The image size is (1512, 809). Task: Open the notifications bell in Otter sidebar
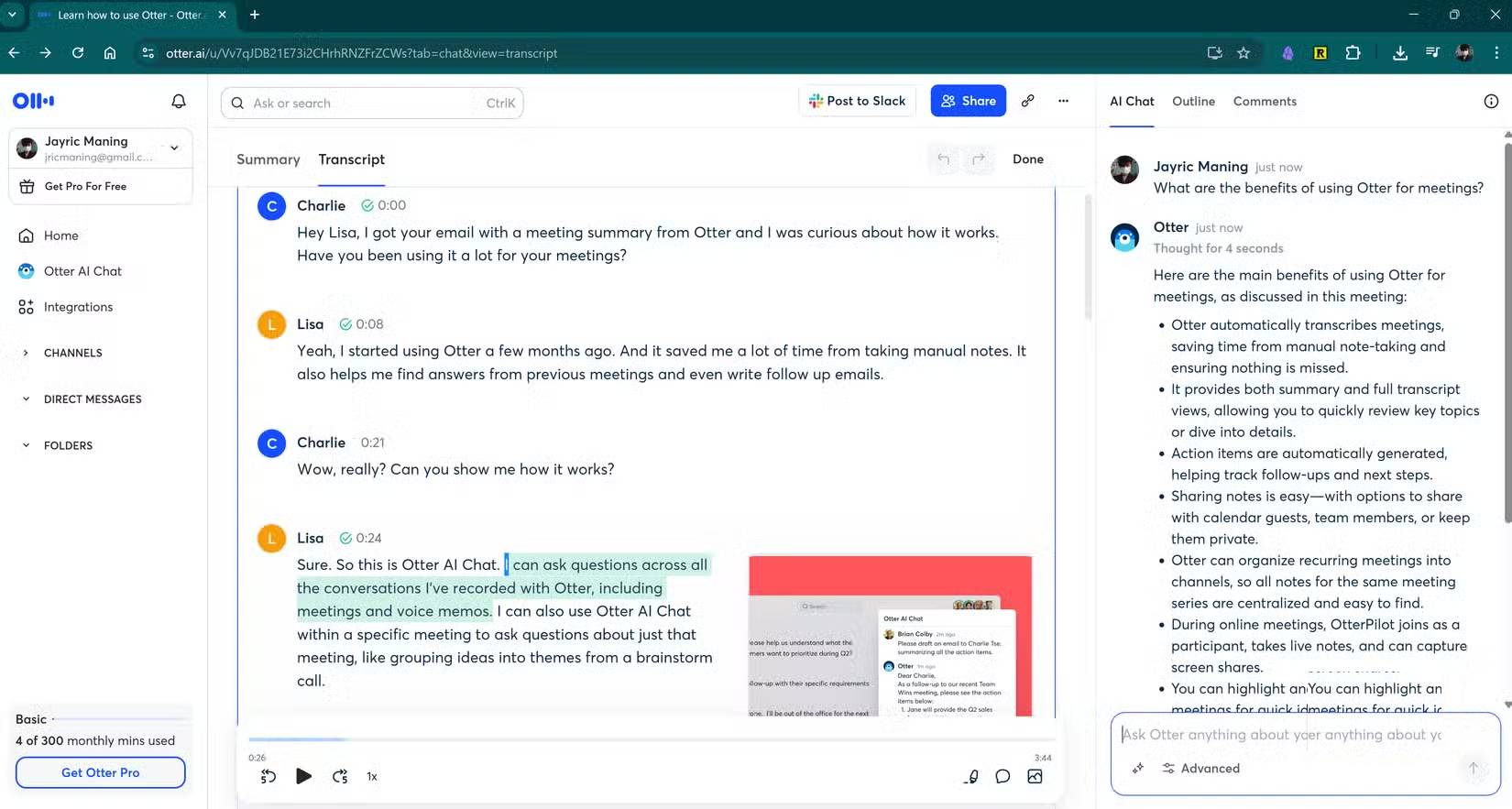(x=179, y=101)
